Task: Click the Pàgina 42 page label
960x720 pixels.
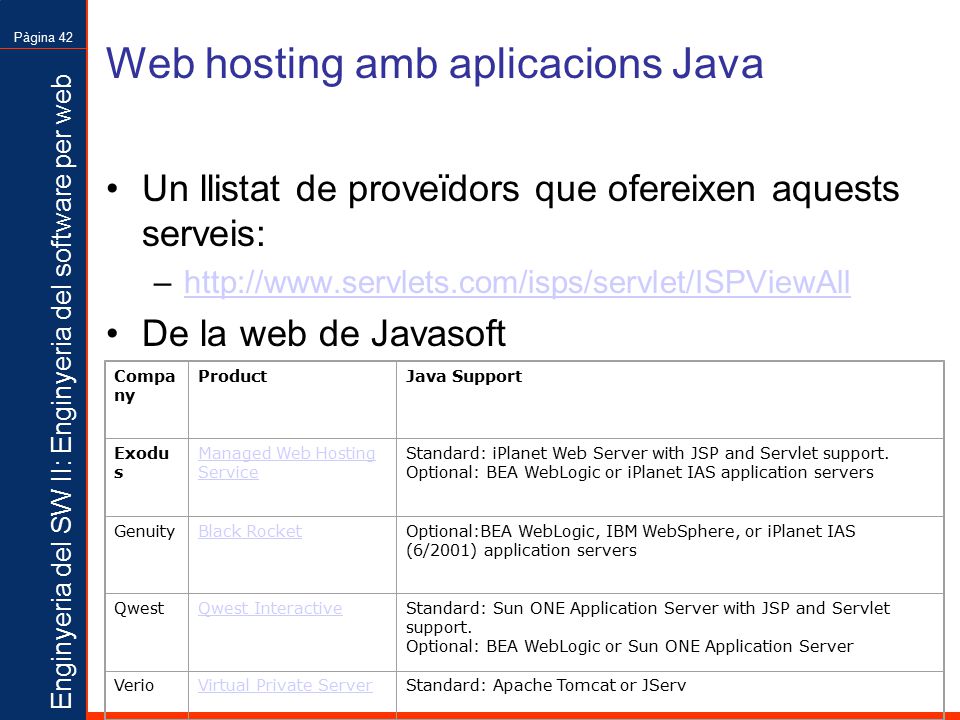Action: click(43, 37)
